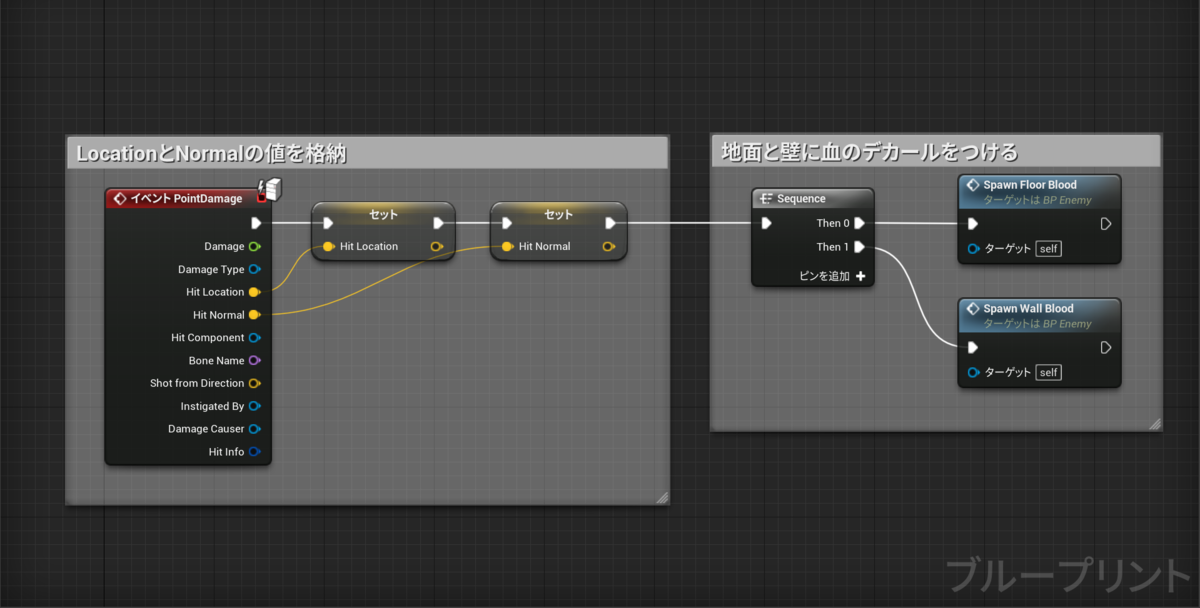The image size is (1200, 608).
Task: Click the ピンを追加 plus button on Sequence
Action: [860, 276]
